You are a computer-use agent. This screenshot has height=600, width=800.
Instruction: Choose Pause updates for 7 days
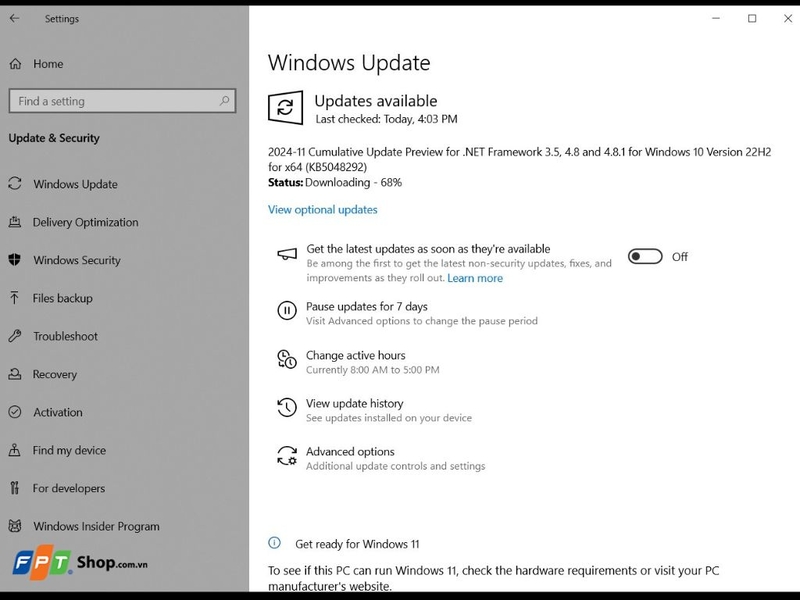point(367,306)
